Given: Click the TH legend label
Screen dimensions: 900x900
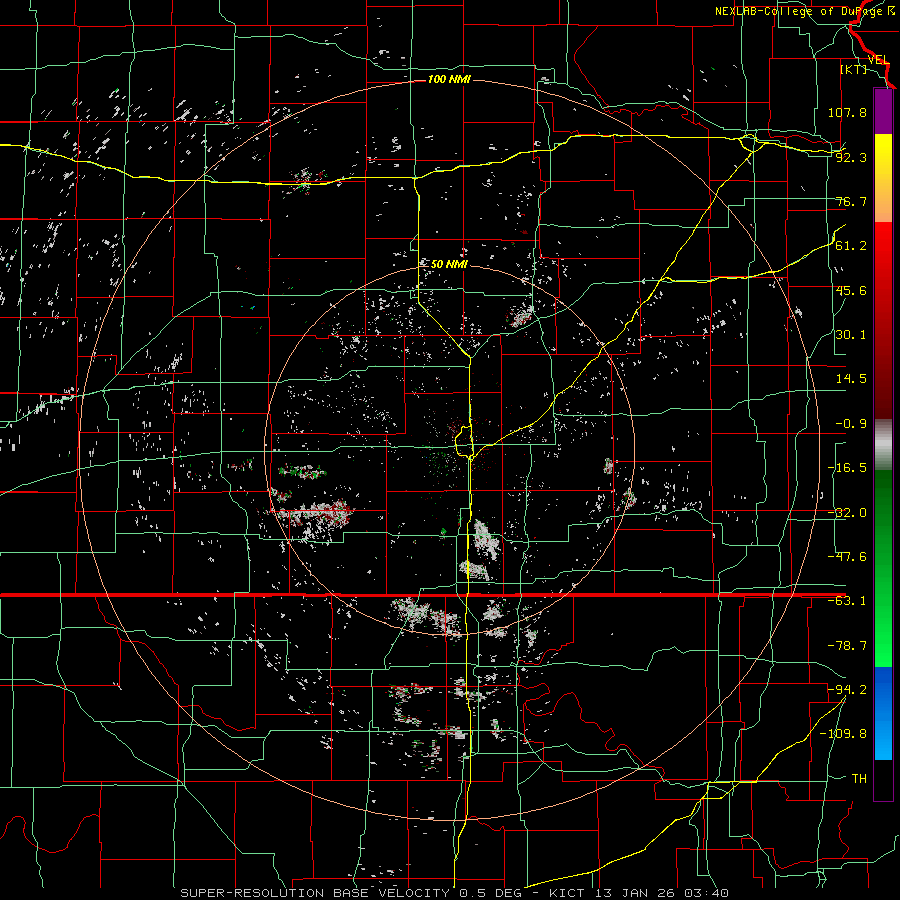Looking at the screenshot, I should (x=859, y=779).
